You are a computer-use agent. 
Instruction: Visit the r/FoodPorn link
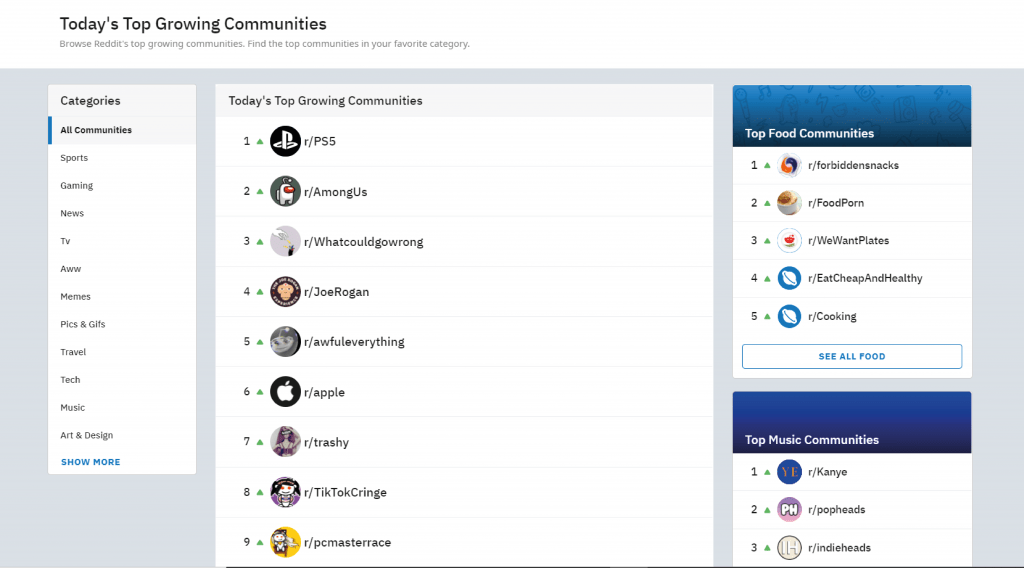tap(836, 203)
